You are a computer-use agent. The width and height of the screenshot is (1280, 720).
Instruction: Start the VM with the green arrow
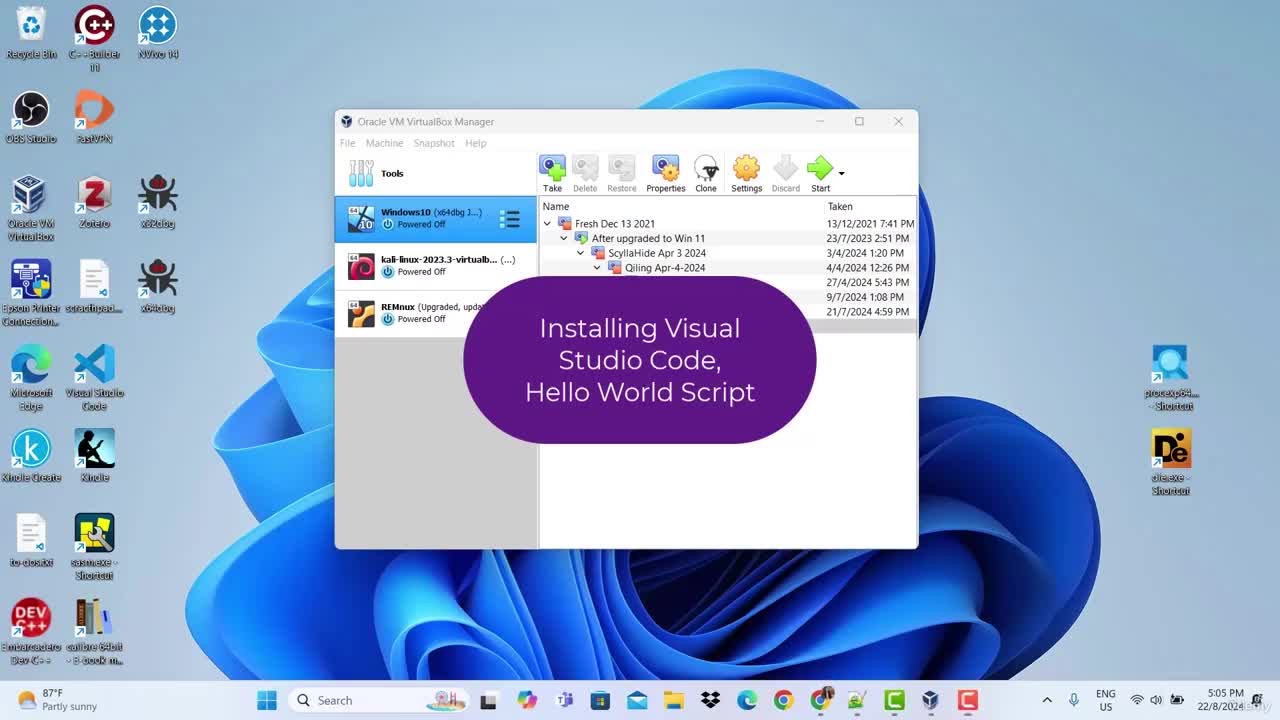click(x=820, y=174)
